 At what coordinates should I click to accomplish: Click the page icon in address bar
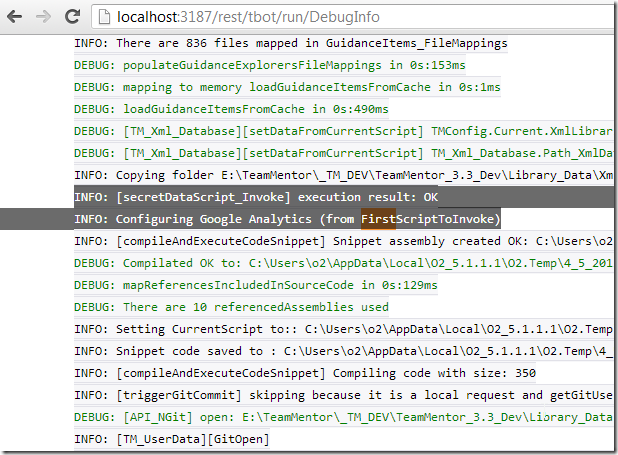click(105, 17)
